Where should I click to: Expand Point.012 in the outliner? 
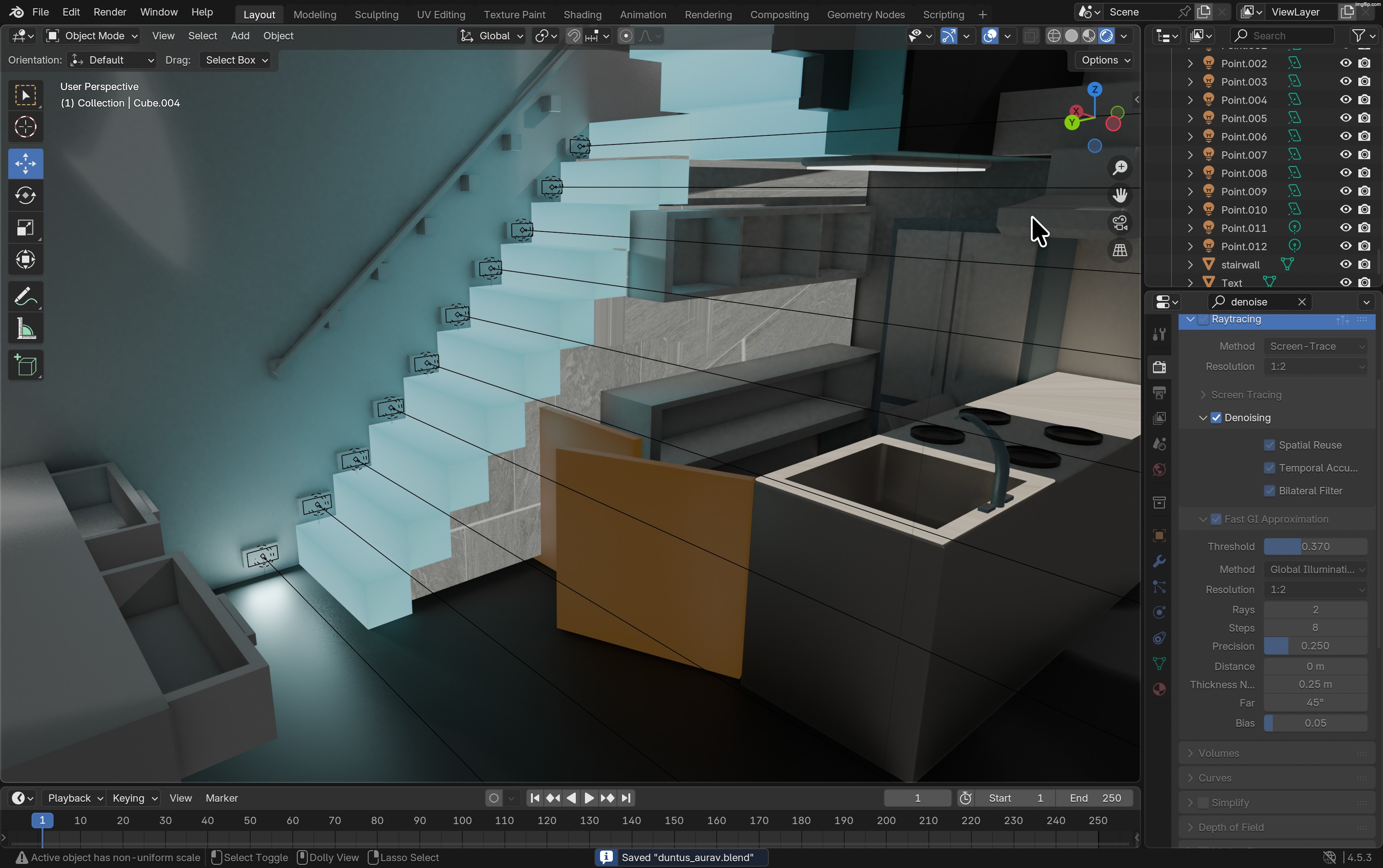[x=1190, y=246]
